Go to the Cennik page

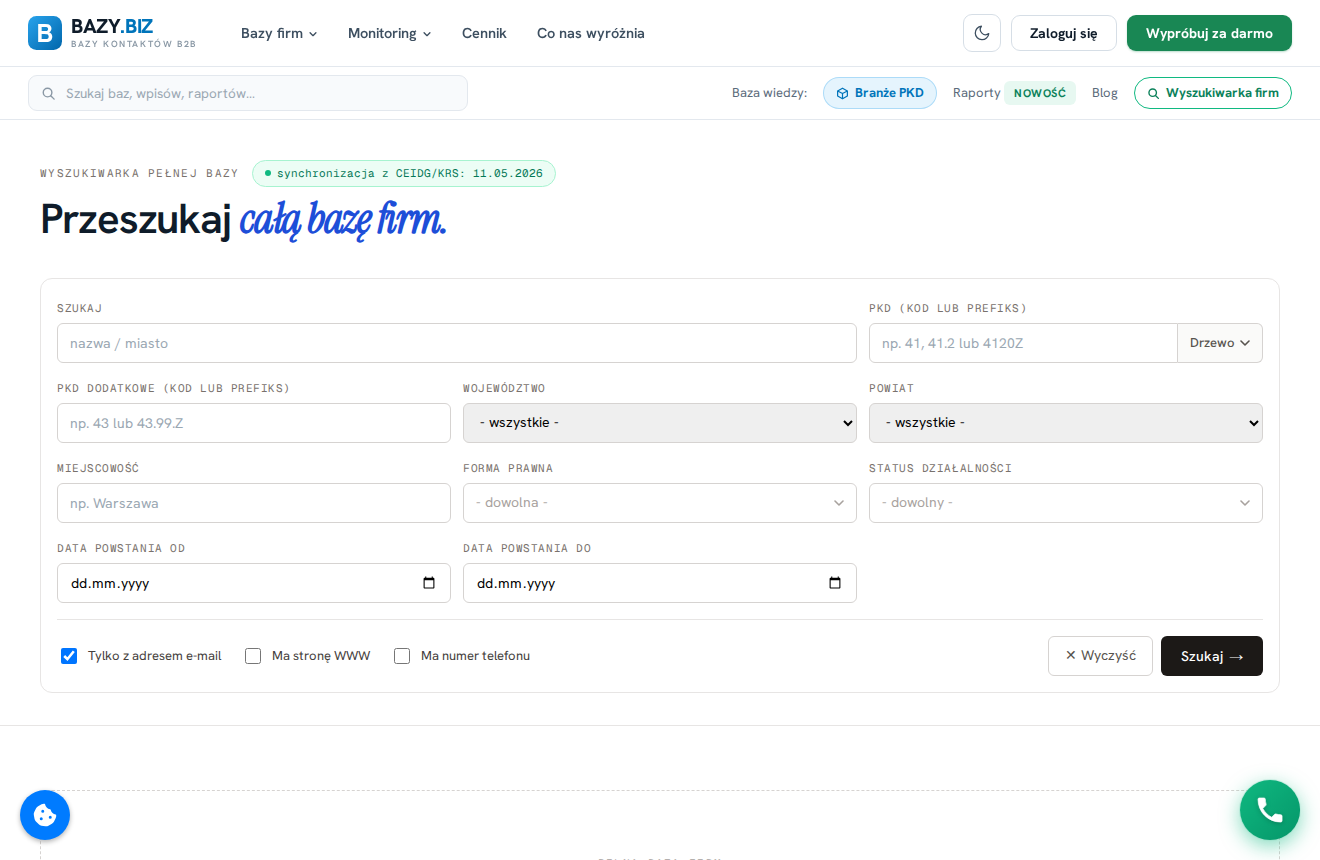[x=484, y=33]
